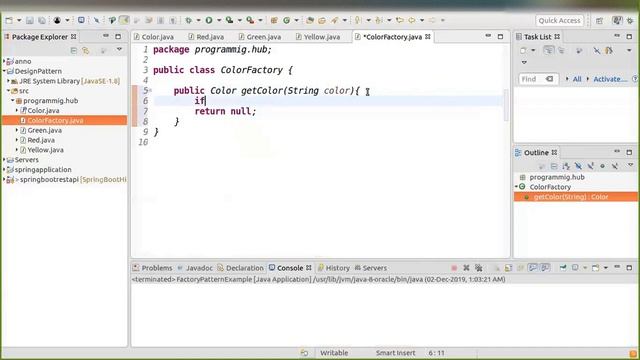The image size is (640, 360).
Task: Collapse the DesignPattern project node
Action: pos(4,71)
